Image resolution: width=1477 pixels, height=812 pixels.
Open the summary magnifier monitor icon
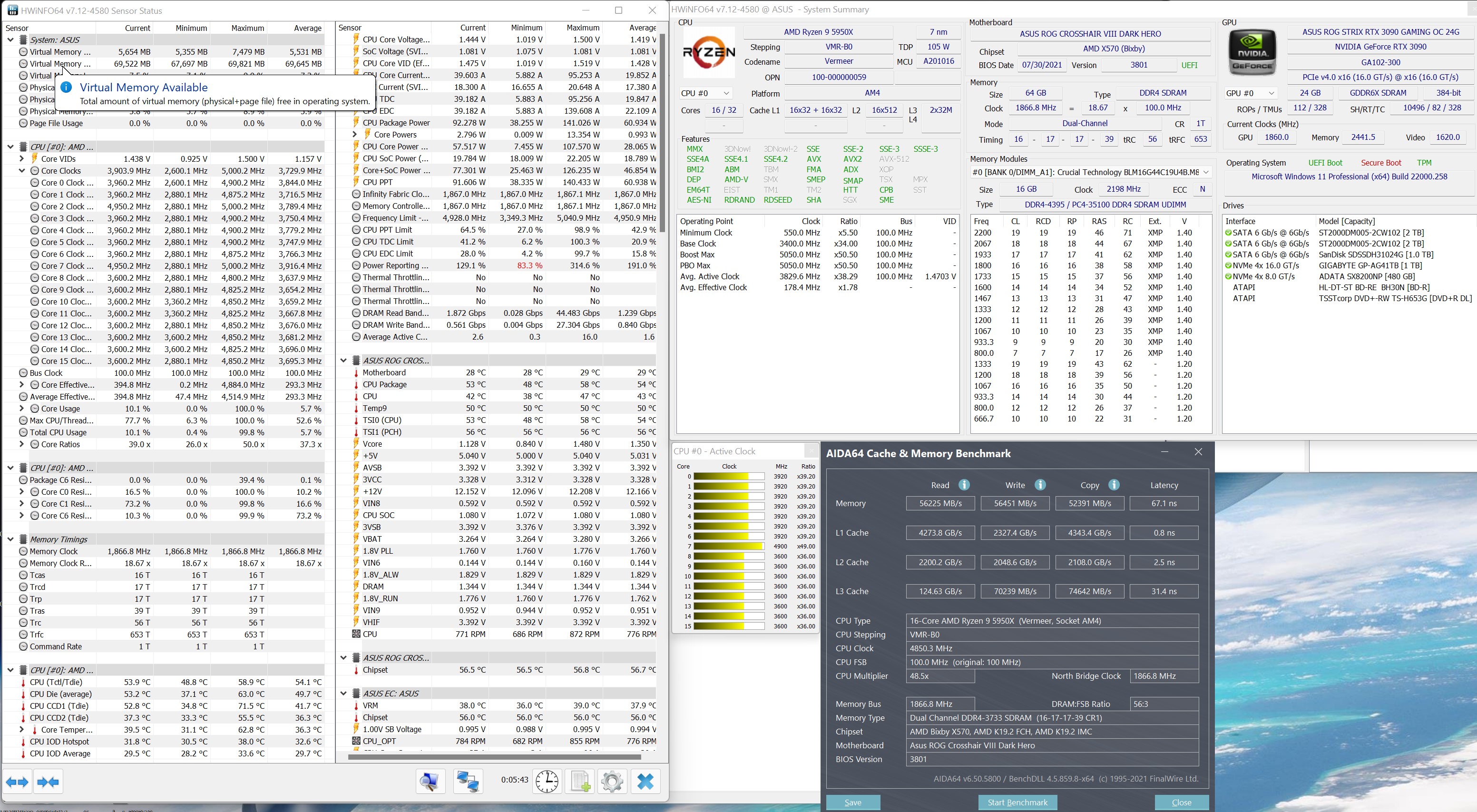pyautogui.click(x=430, y=781)
